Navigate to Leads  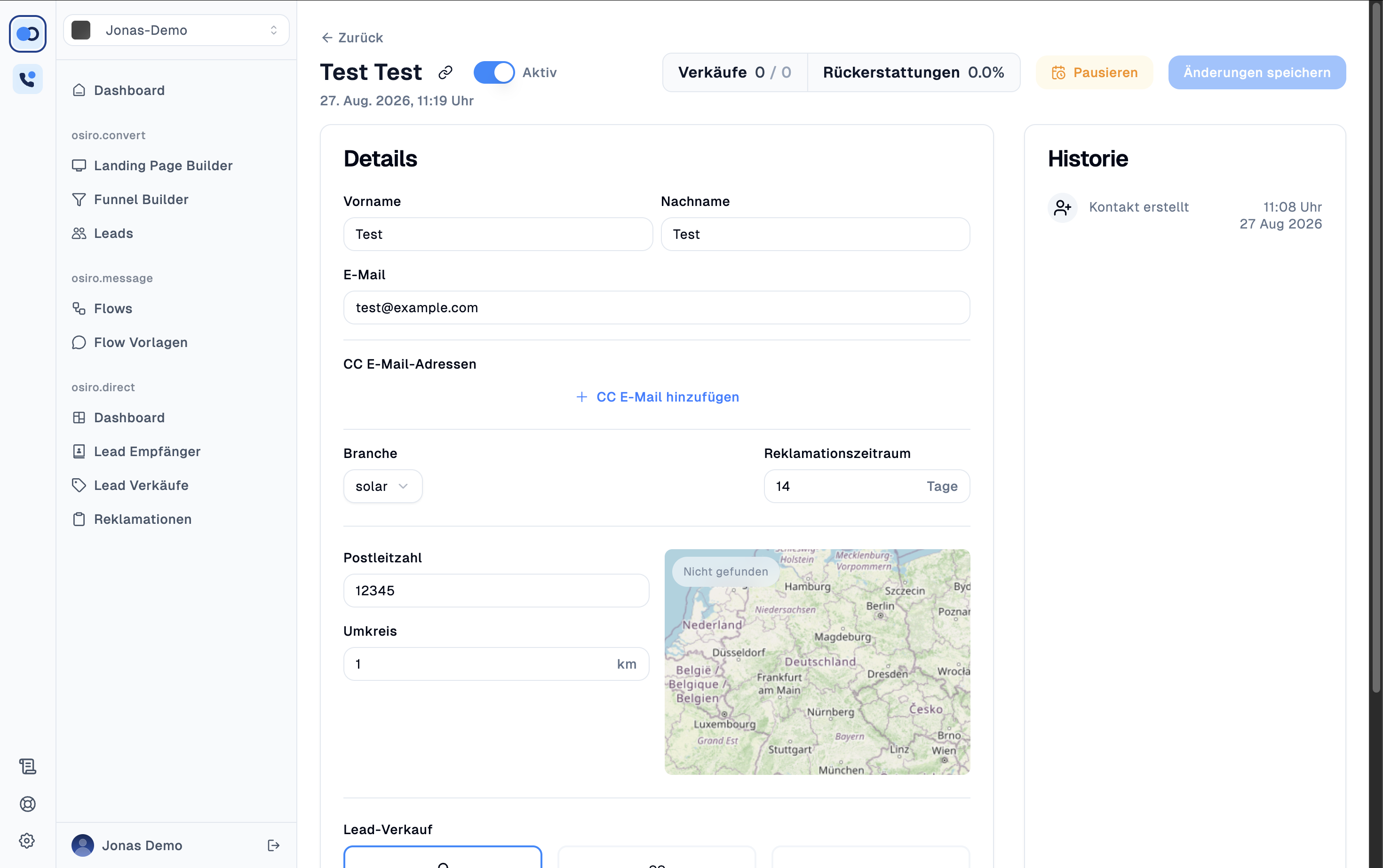click(x=114, y=233)
